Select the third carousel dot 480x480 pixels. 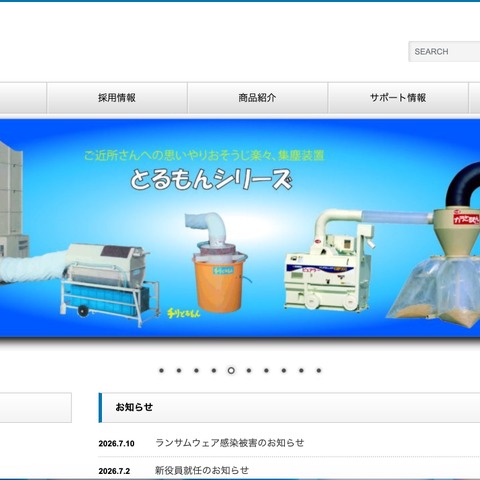196,370
